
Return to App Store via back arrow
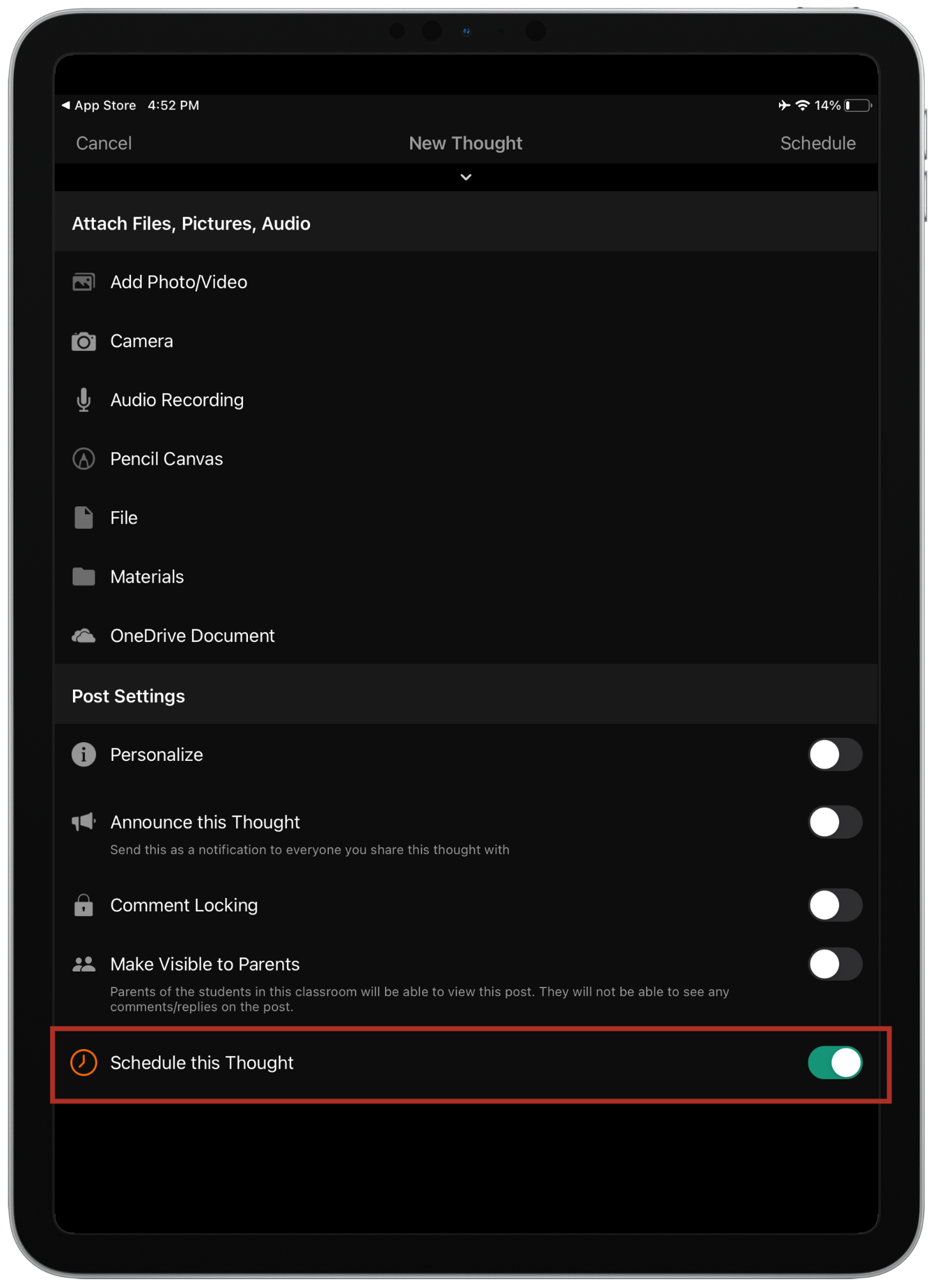pos(99,105)
